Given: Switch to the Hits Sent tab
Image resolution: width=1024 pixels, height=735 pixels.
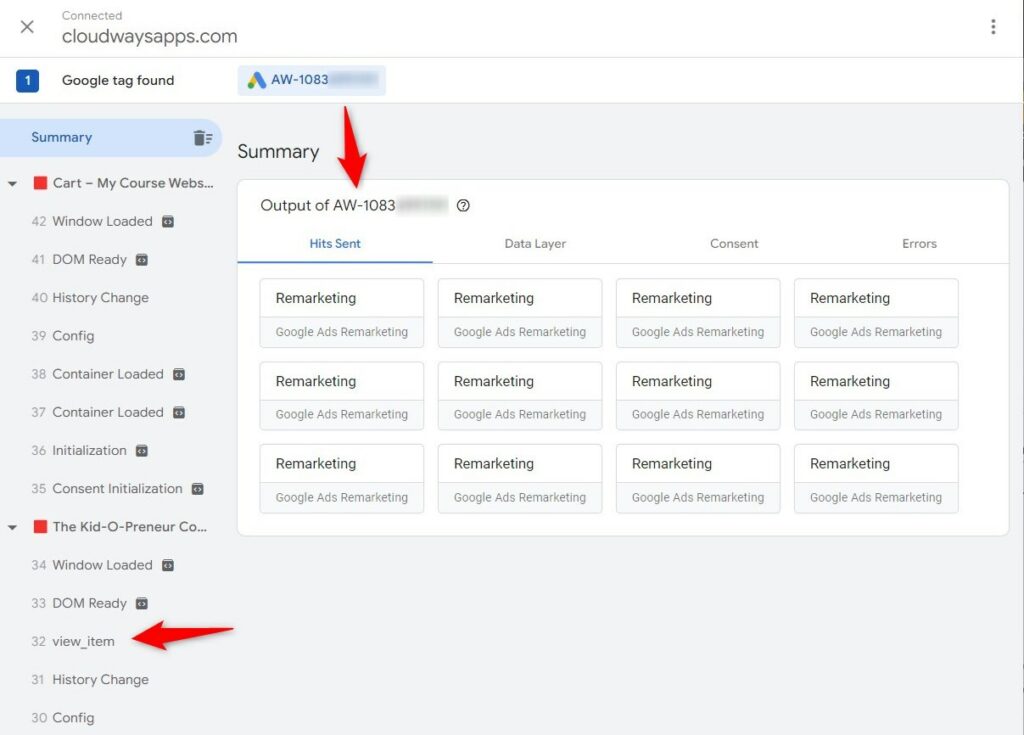Looking at the screenshot, I should (x=335, y=244).
